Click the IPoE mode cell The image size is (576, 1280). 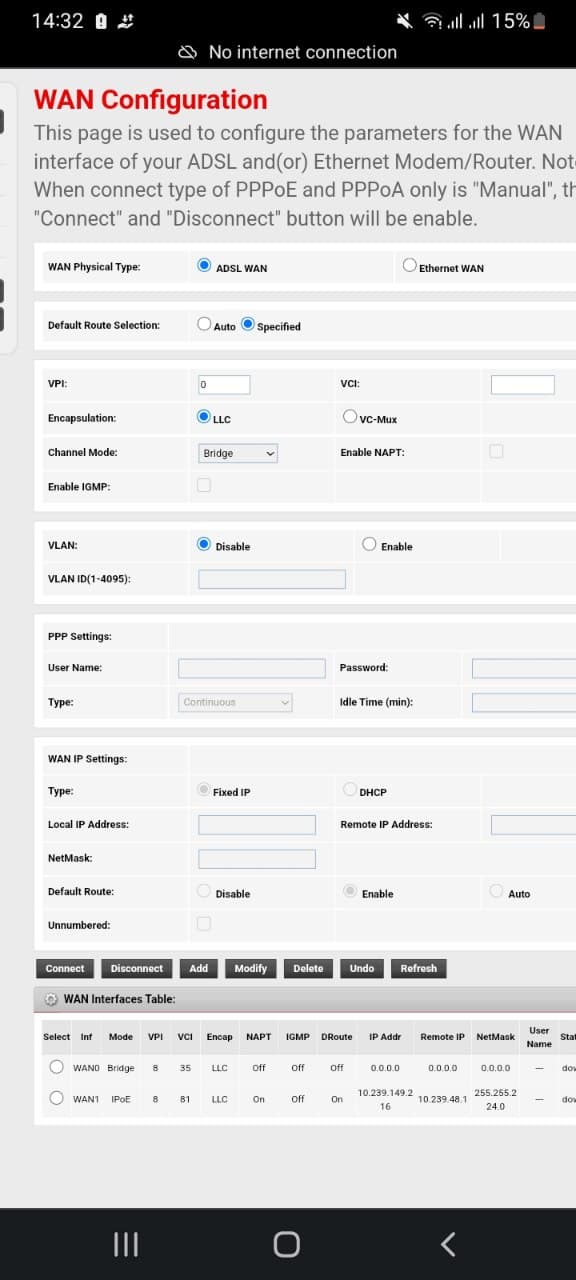(121, 1099)
